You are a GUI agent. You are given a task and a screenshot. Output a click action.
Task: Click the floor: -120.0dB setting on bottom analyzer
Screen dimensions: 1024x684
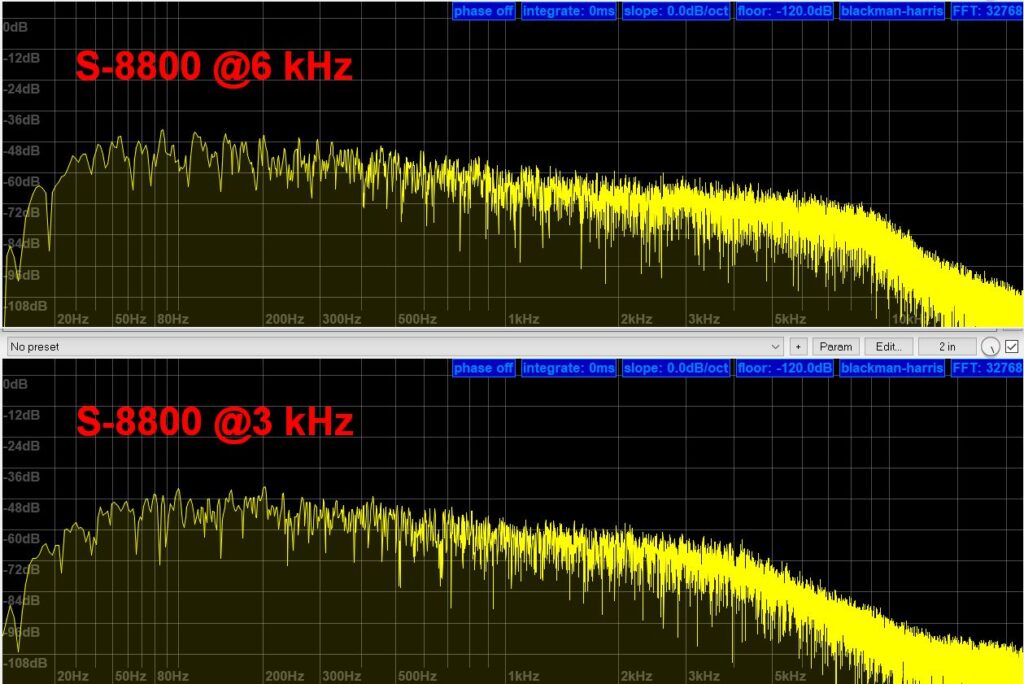pyautogui.click(x=783, y=368)
